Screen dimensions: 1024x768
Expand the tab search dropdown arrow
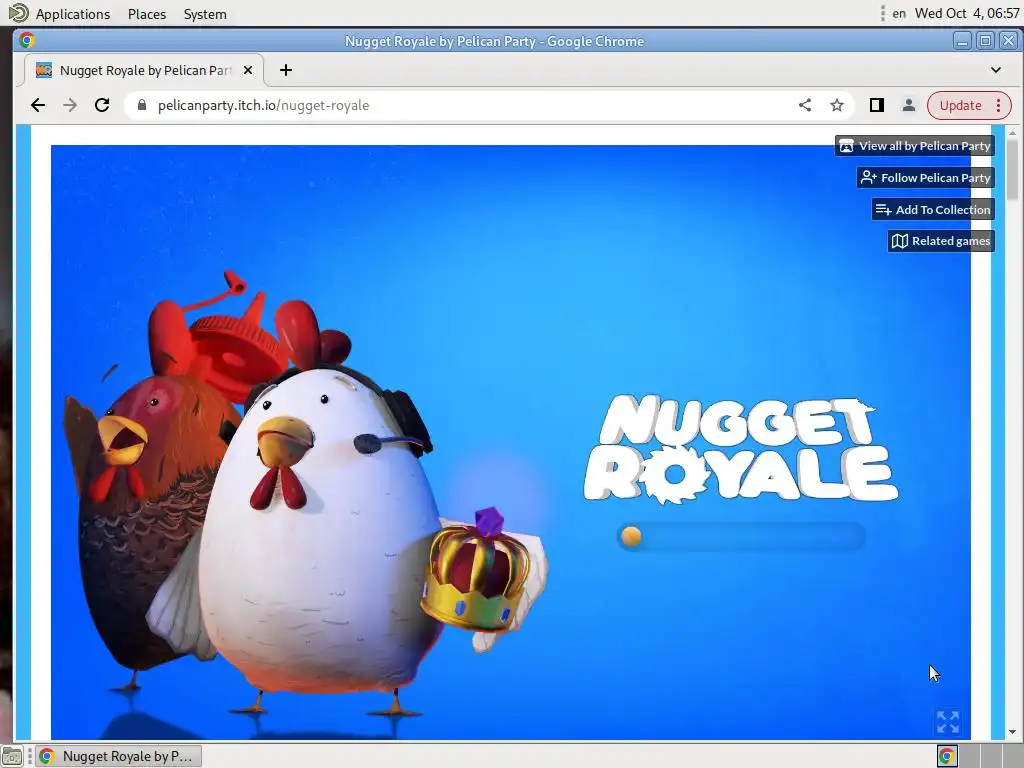[996, 70]
